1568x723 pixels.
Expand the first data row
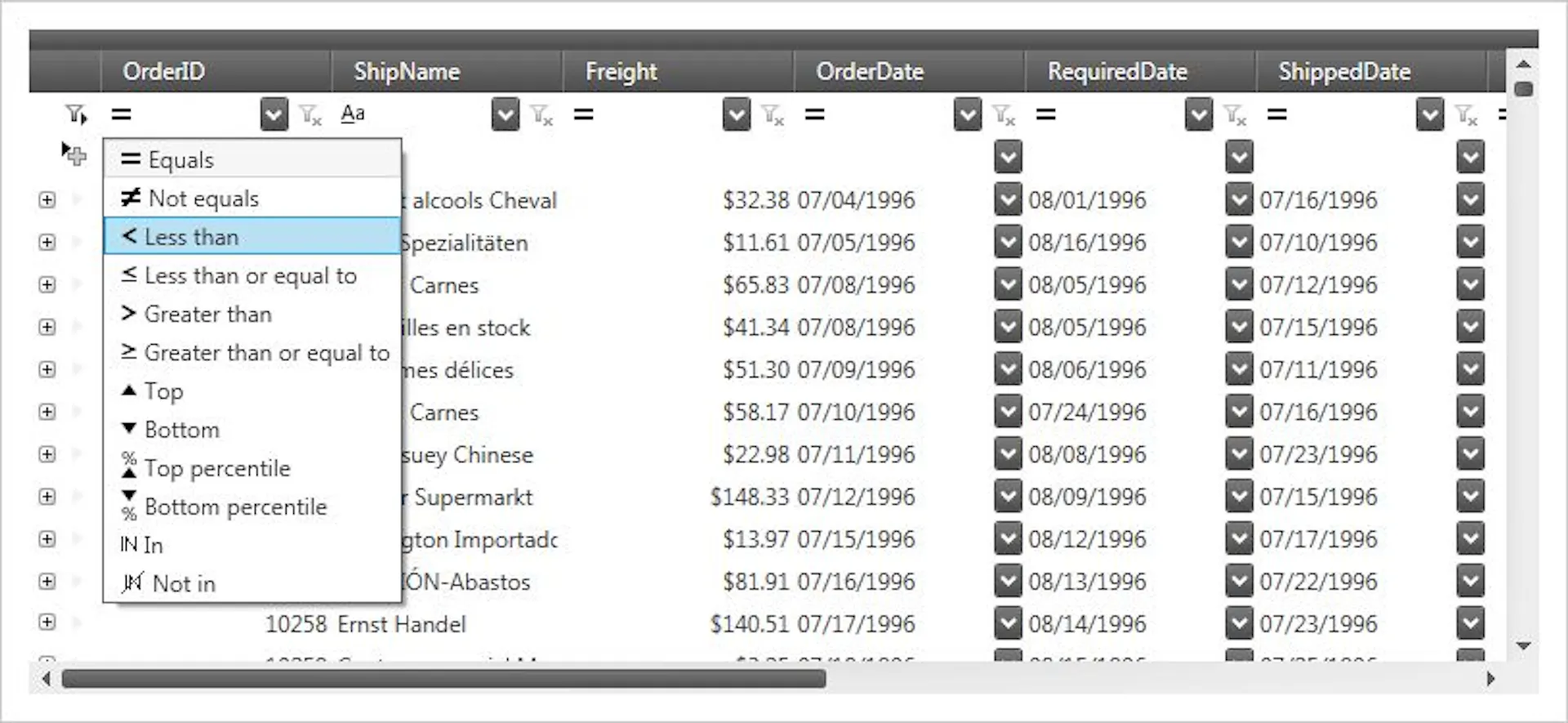pos(47,199)
